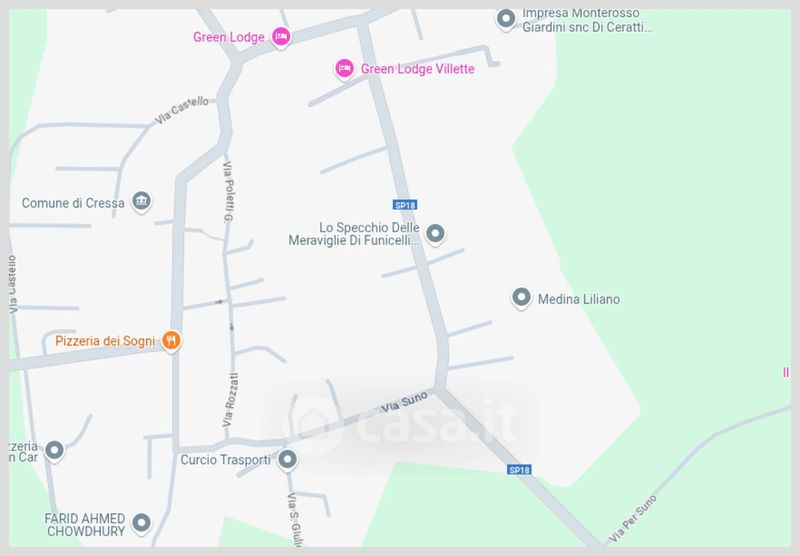This screenshot has height=556, width=800.
Task: Click the Medina Liliano location marker
Action: pos(521,297)
